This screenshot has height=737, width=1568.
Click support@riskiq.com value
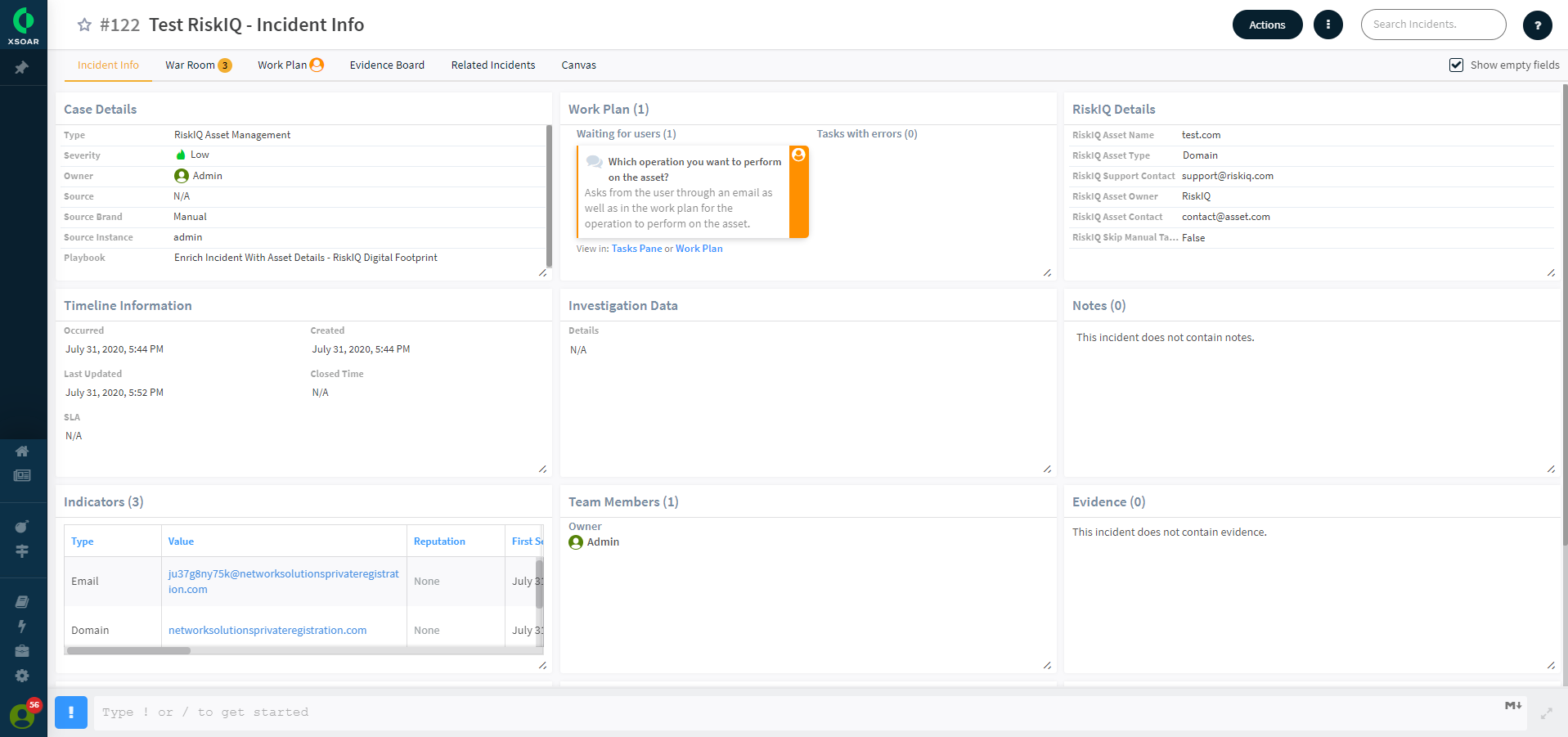pyautogui.click(x=1227, y=176)
